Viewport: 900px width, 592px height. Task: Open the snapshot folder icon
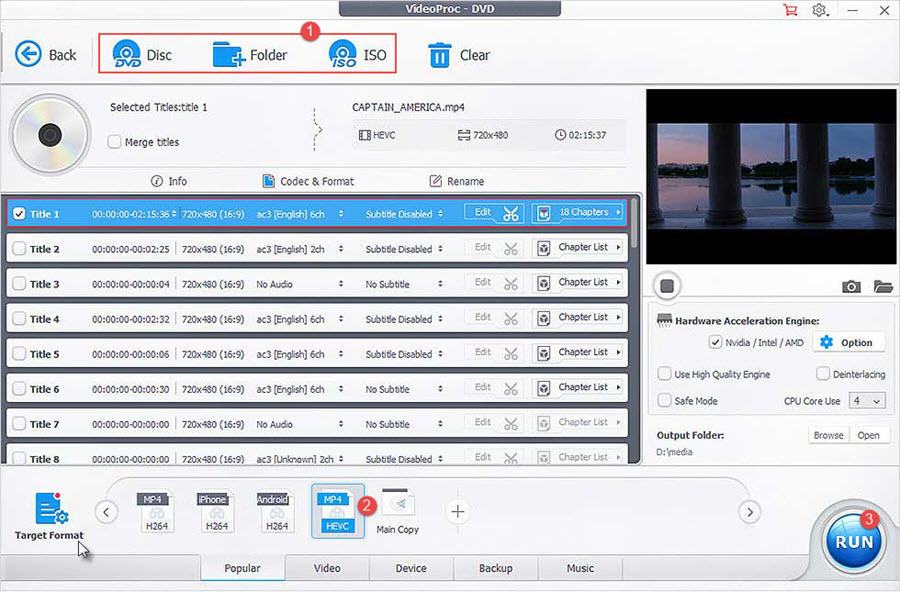click(x=883, y=286)
